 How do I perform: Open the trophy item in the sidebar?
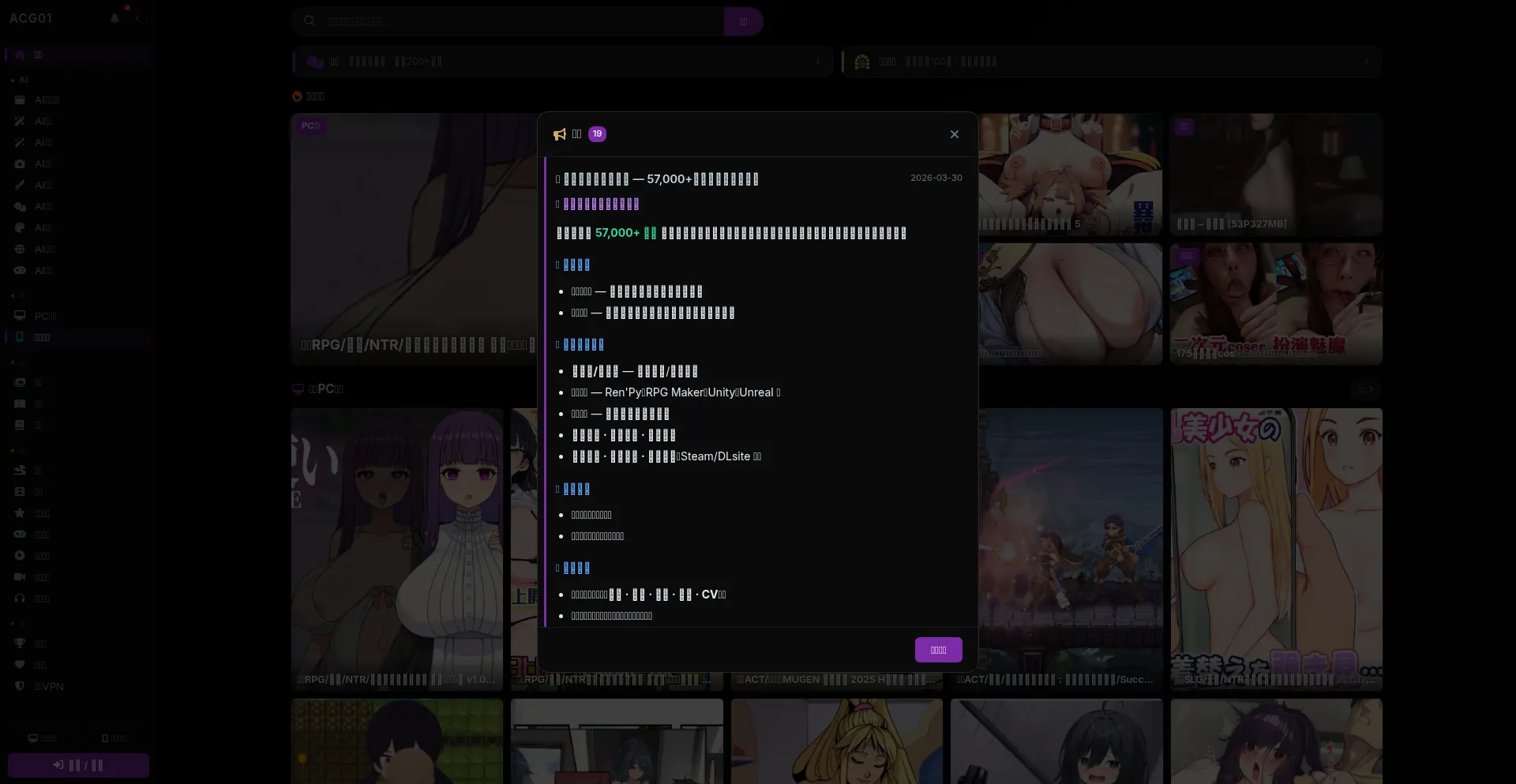pos(78,643)
